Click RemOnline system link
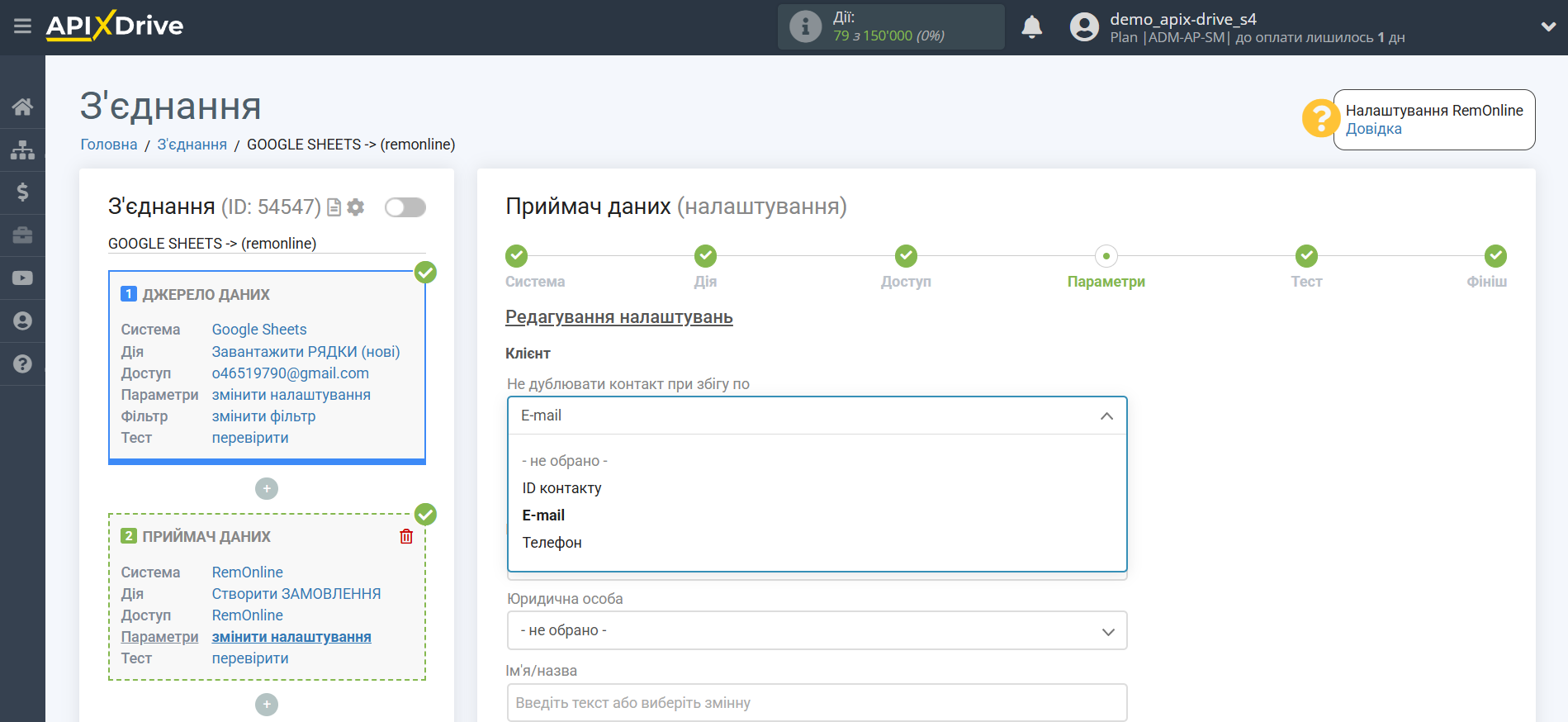This screenshot has width=1568, height=722. pyautogui.click(x=247, y=572)
